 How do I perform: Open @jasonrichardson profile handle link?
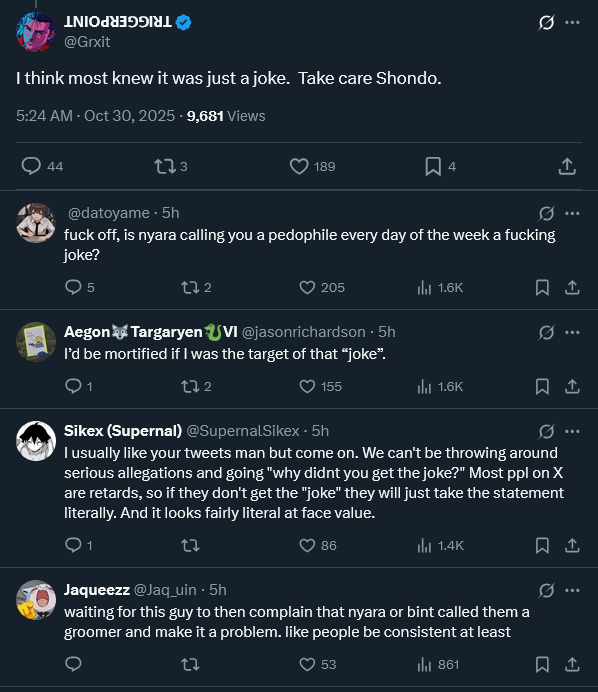304,332
